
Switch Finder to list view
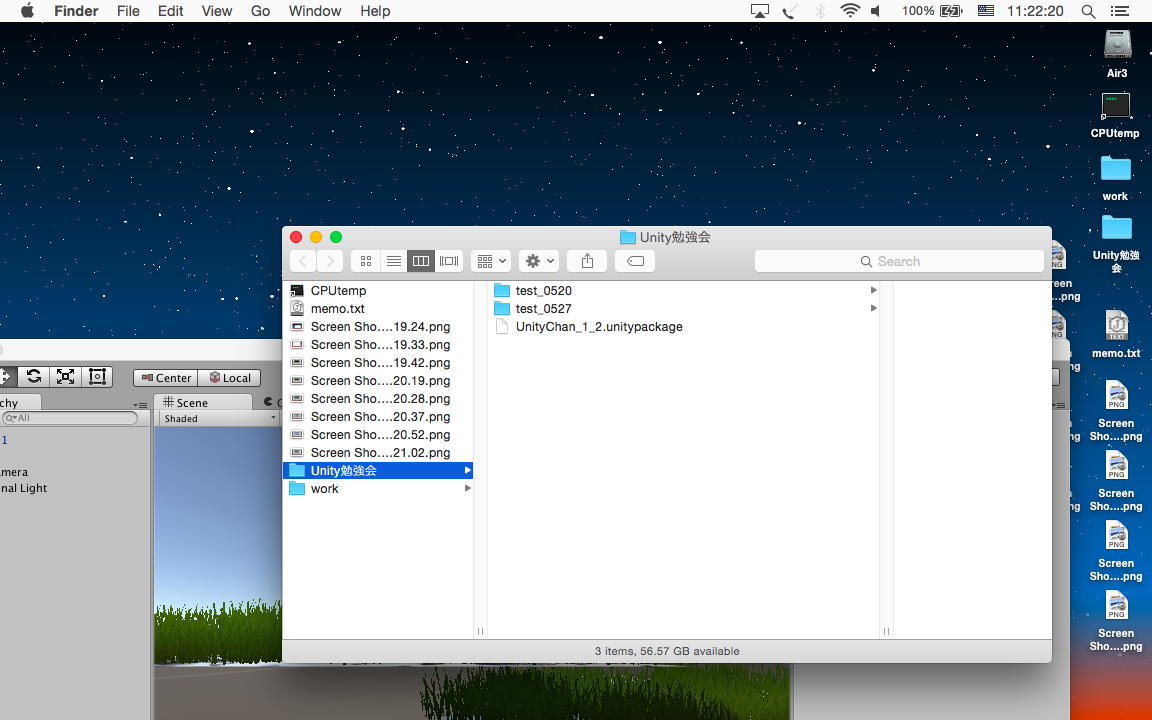click(x=394, y=261)
